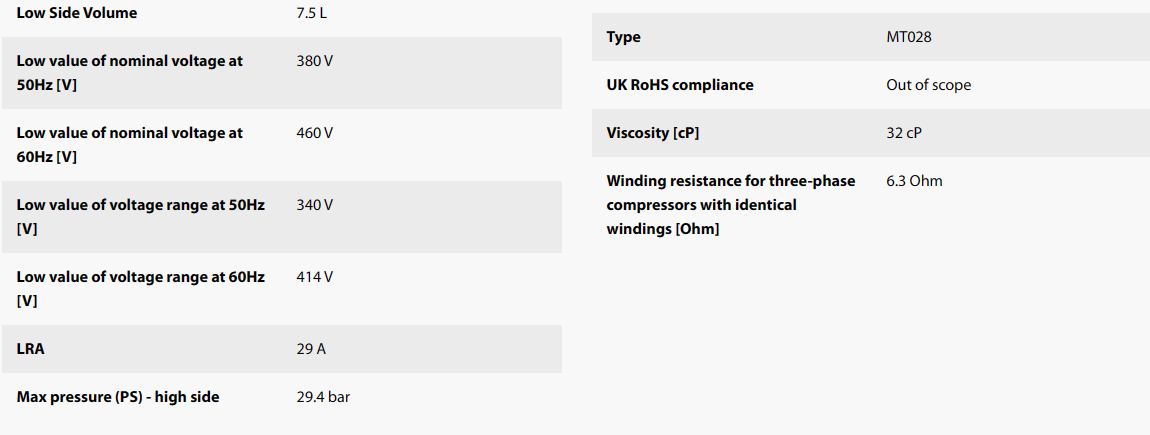The width and height of the screenshot is (1150, 435).
Task: Click Low value of nominal voltage at 50Hz label
Action: pyautogui.click(x=130, y=73)
